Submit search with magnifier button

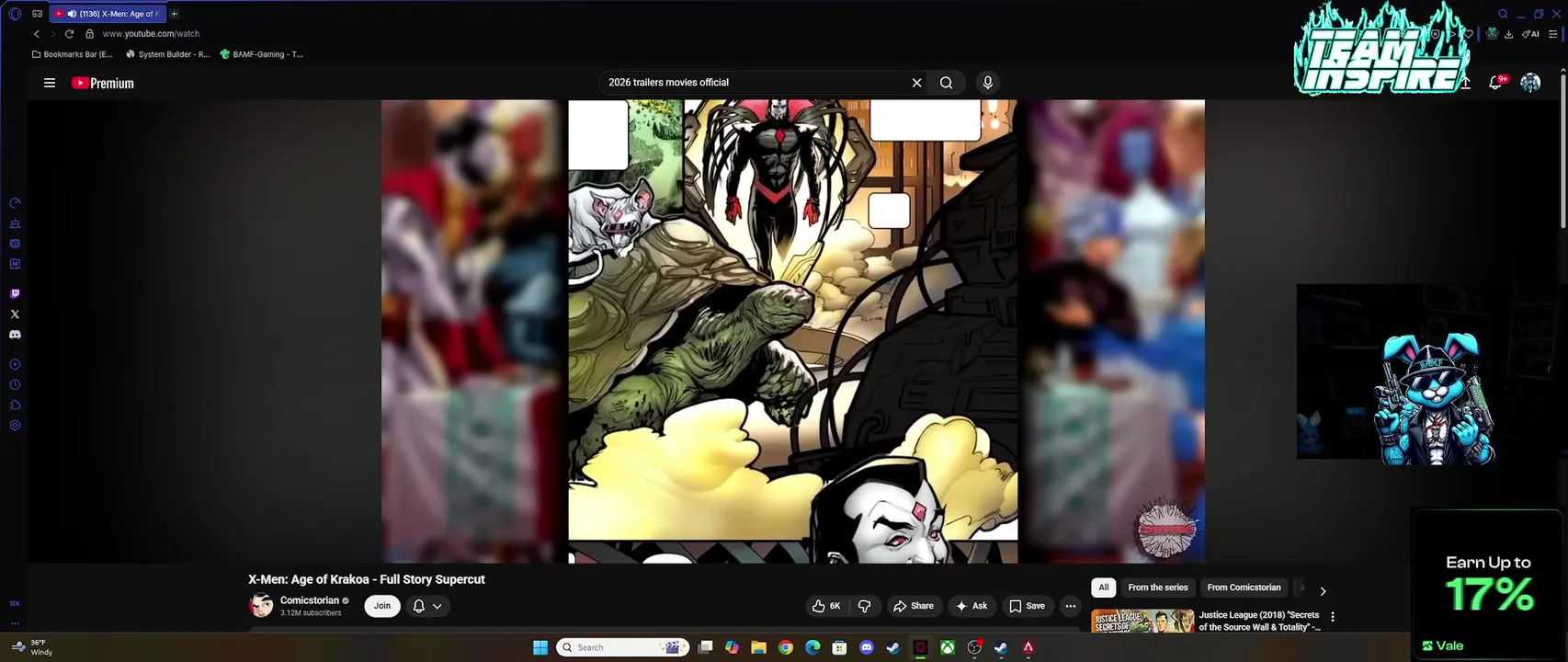tap(946, 83)
